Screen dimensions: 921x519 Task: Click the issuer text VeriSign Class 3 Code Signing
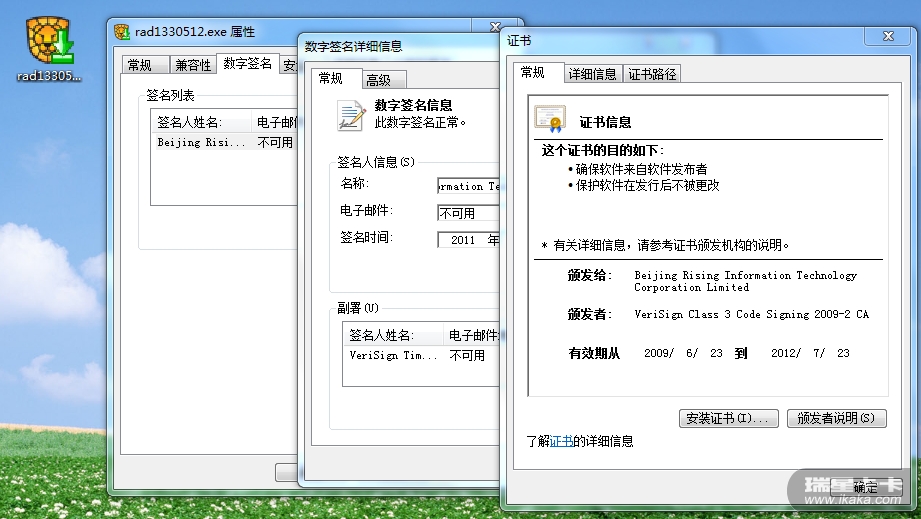(751, 314)
